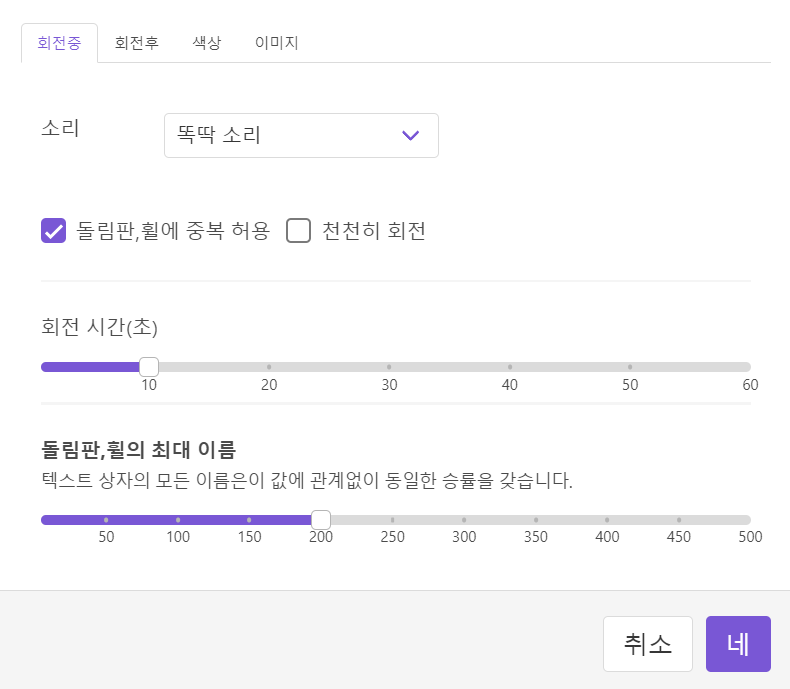Screen dimensions: 790x689
Task: Go to the 이미지 tab
Action: (x=277, y=43)
